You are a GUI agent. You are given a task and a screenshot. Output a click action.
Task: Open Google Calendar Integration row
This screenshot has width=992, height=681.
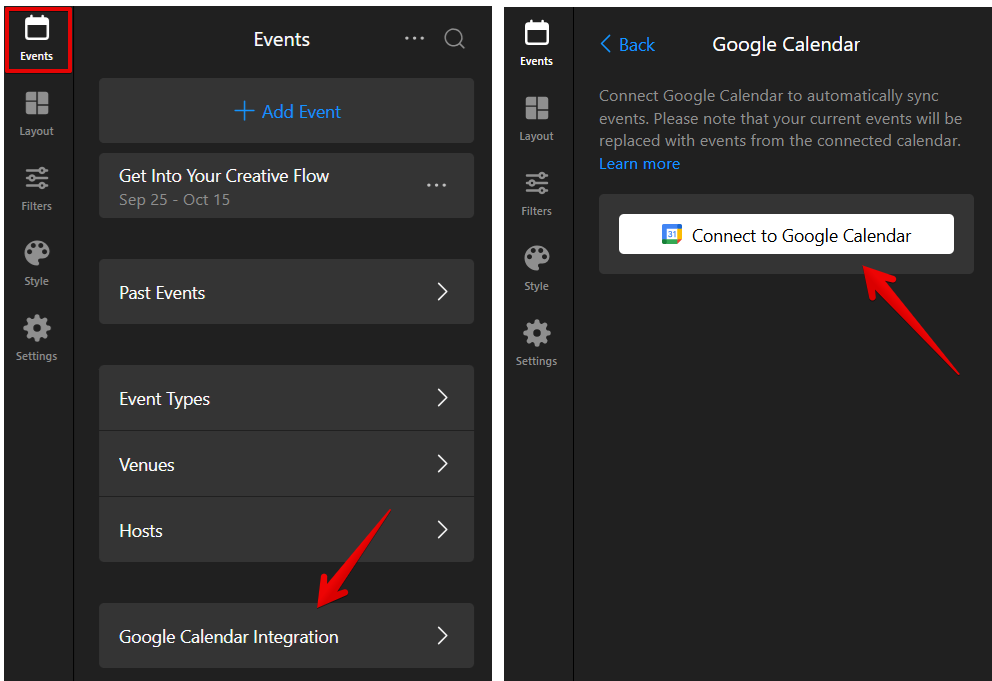click(287, 636)
